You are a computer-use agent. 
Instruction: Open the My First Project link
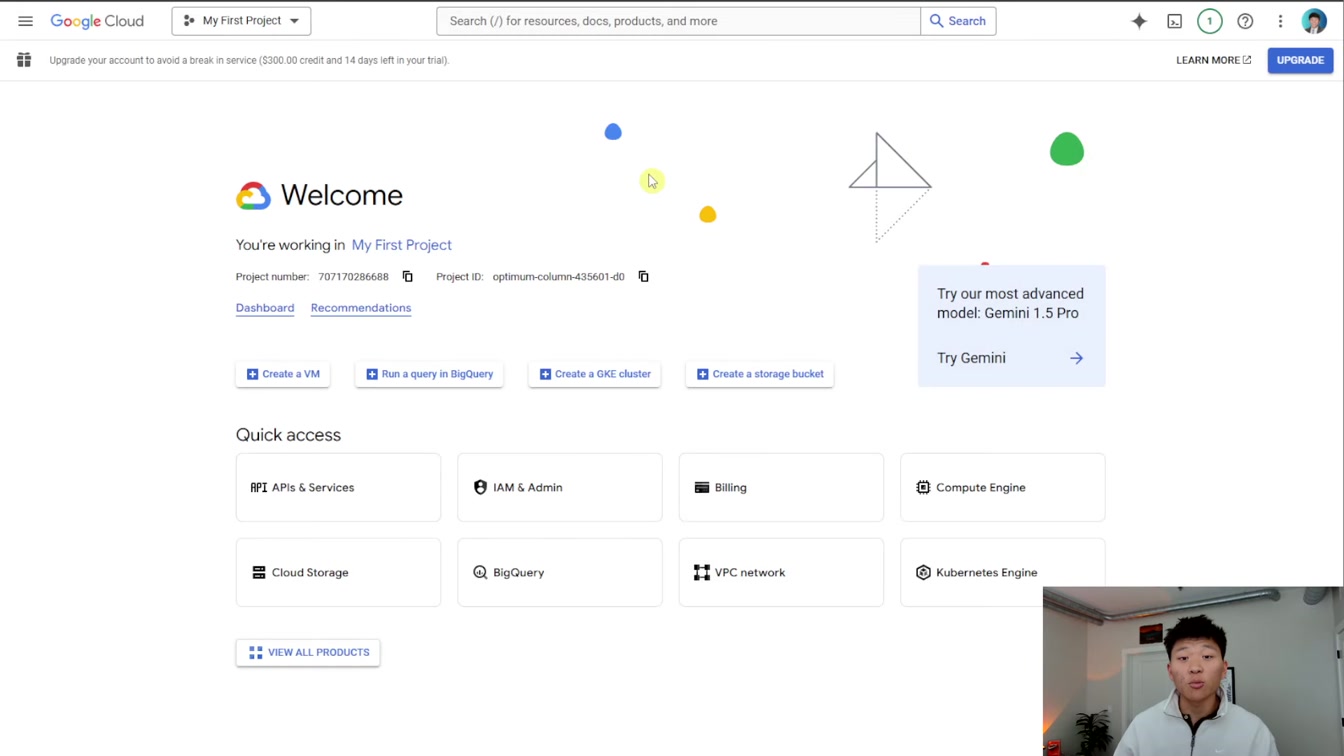(401, 245)
